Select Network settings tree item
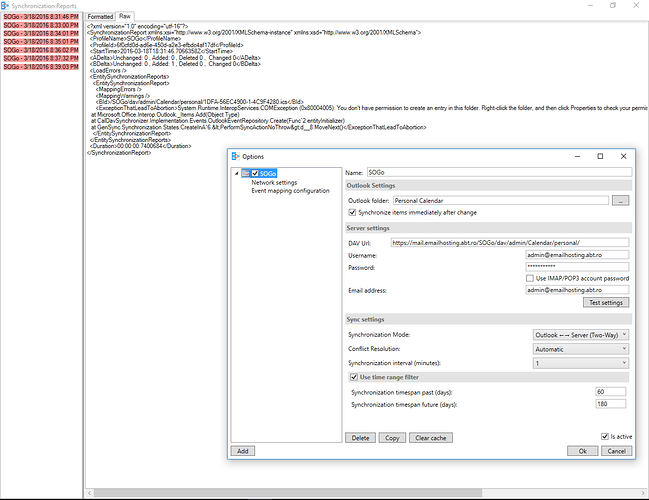Viewport: 649px width, 500px height. click(274, 183)
